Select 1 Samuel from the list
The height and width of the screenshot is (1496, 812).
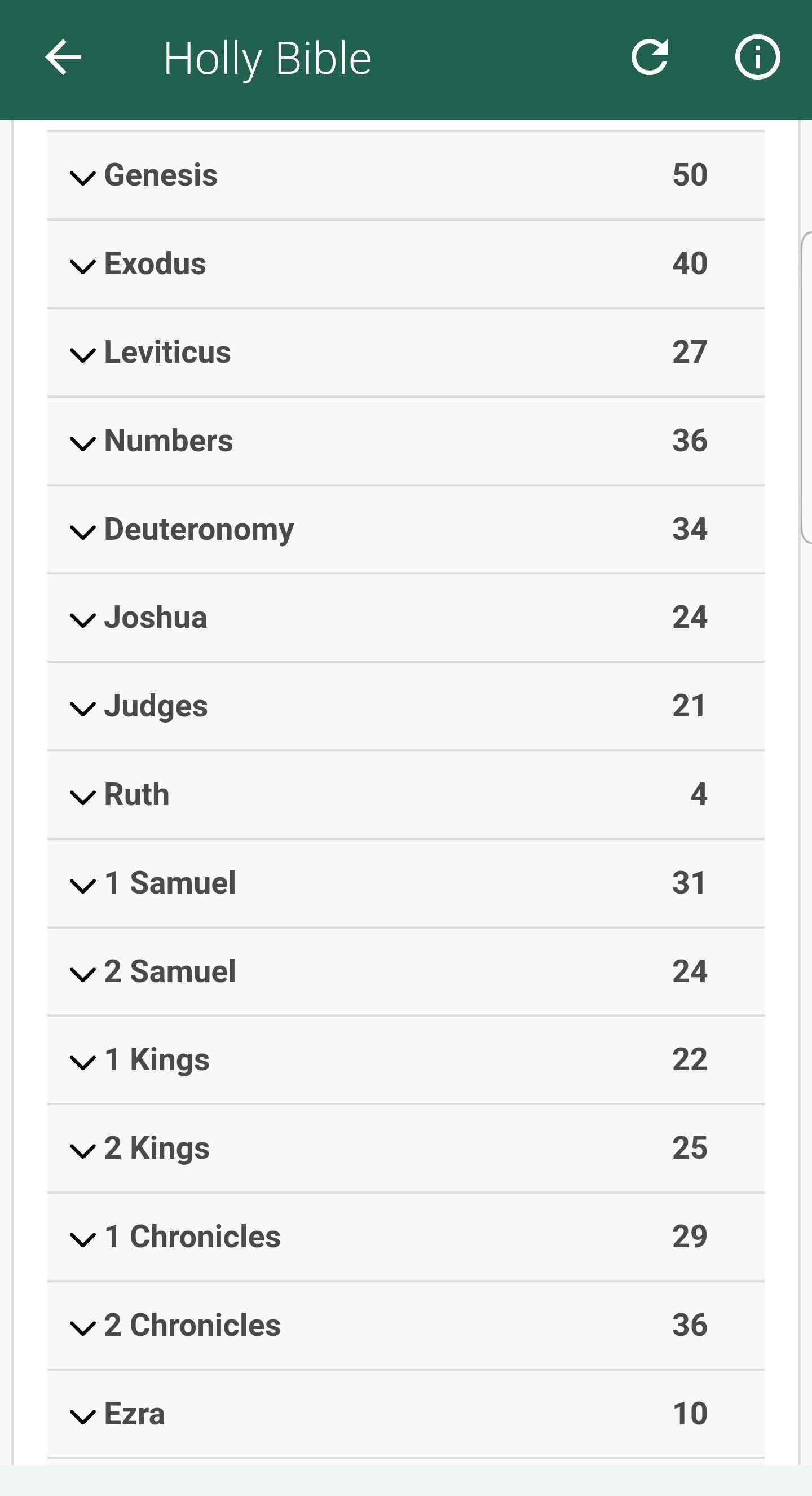[405, 883]
